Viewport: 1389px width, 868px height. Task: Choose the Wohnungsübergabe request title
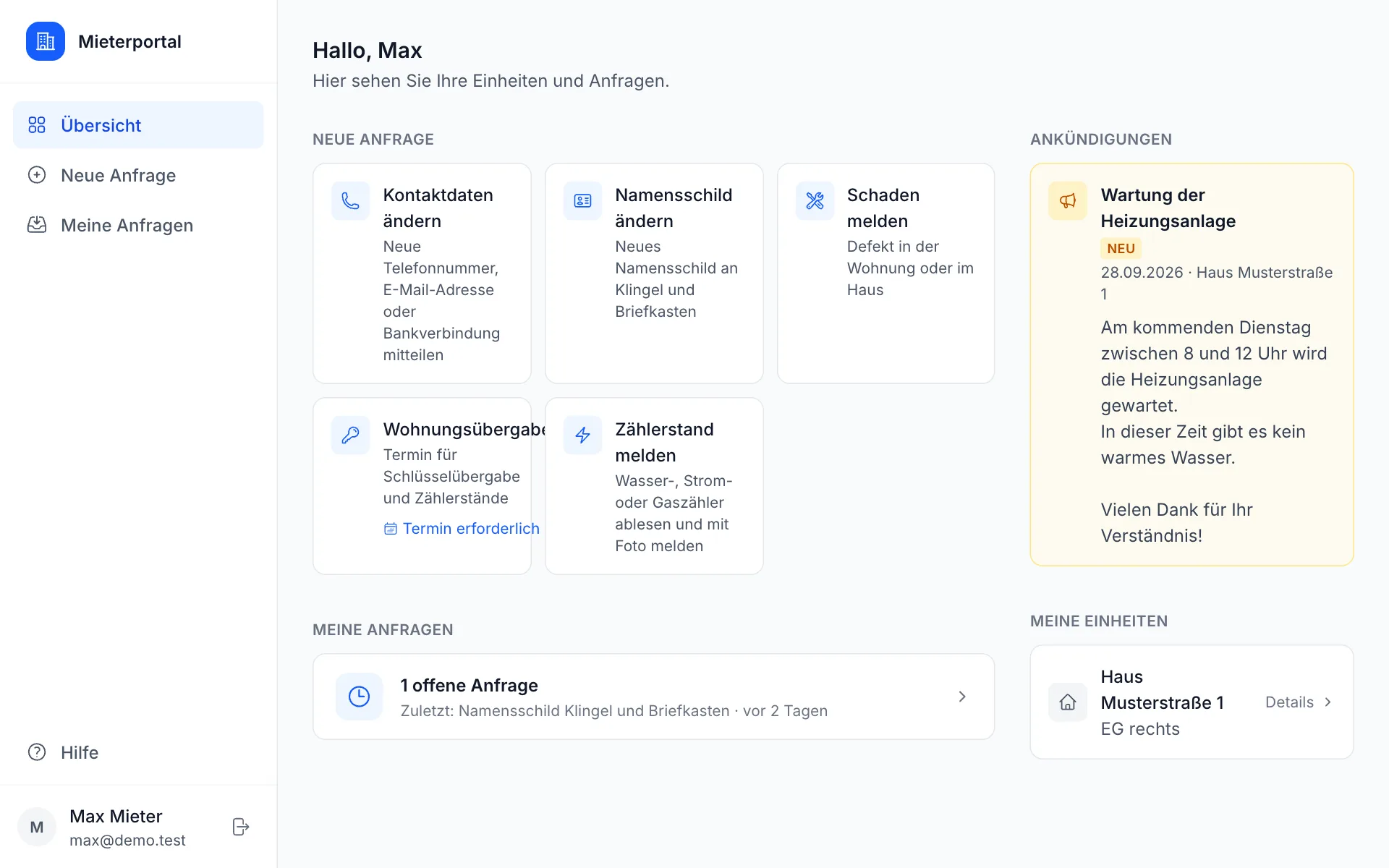point(464,429)
